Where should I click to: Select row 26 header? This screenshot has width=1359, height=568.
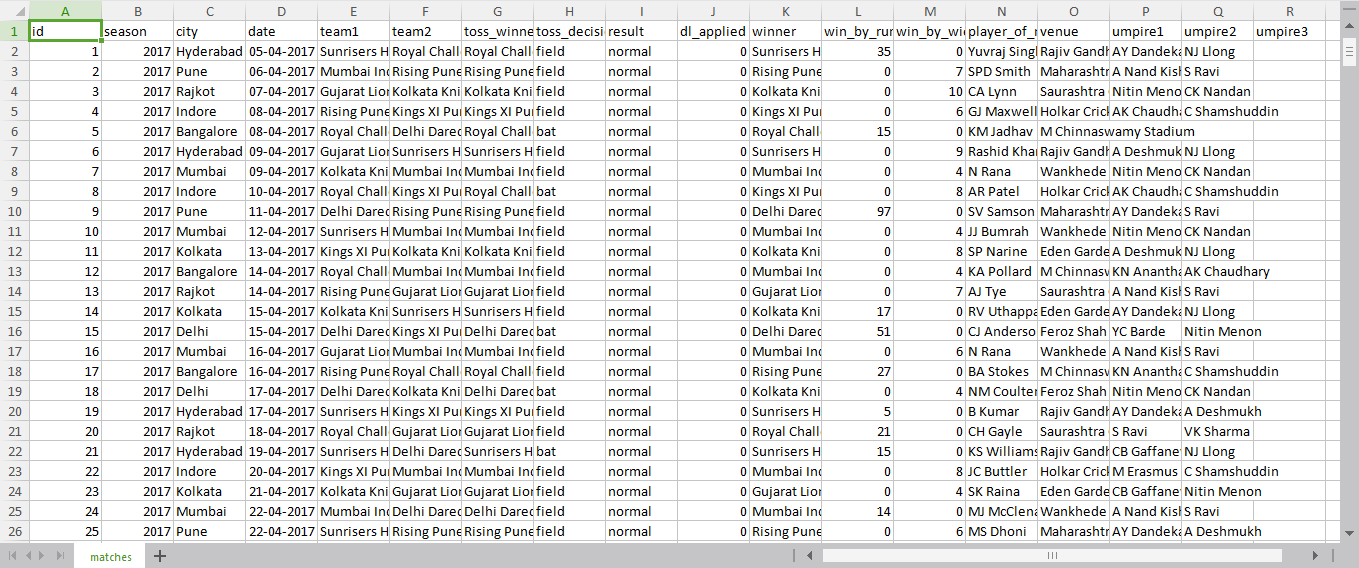pos(14,531)
